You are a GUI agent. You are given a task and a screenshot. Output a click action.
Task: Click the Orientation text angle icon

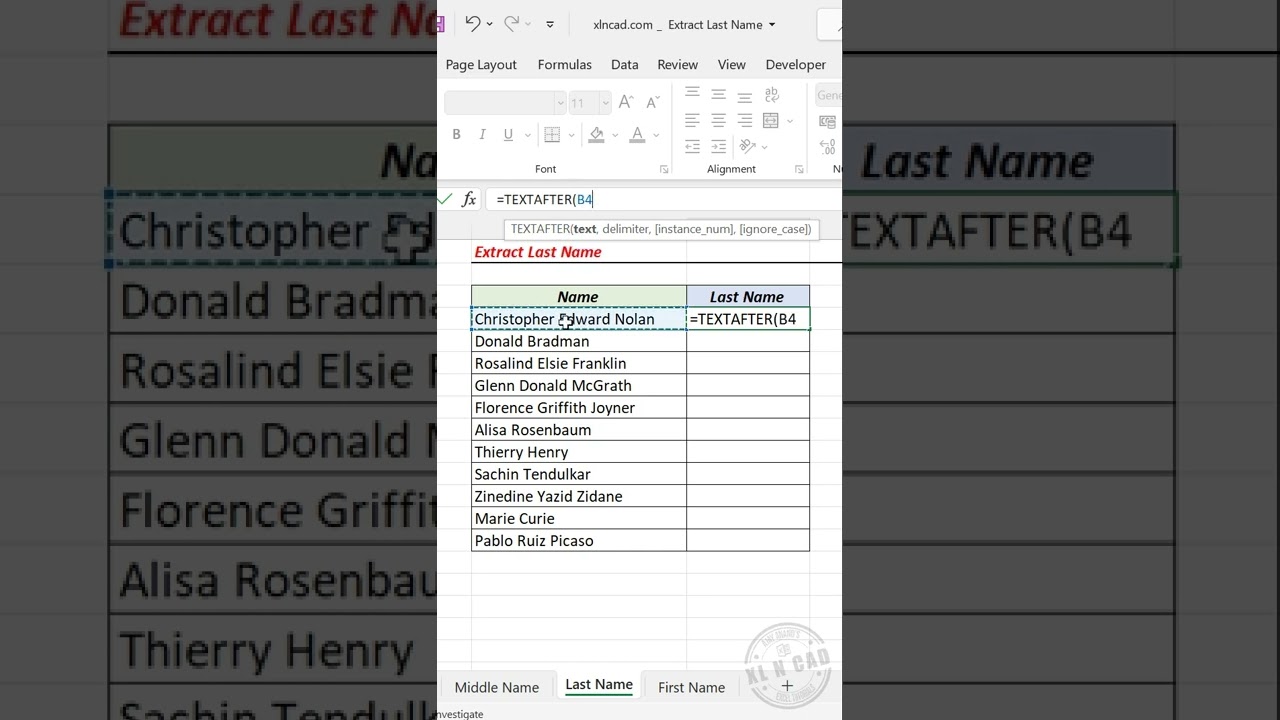click(748, 146)
